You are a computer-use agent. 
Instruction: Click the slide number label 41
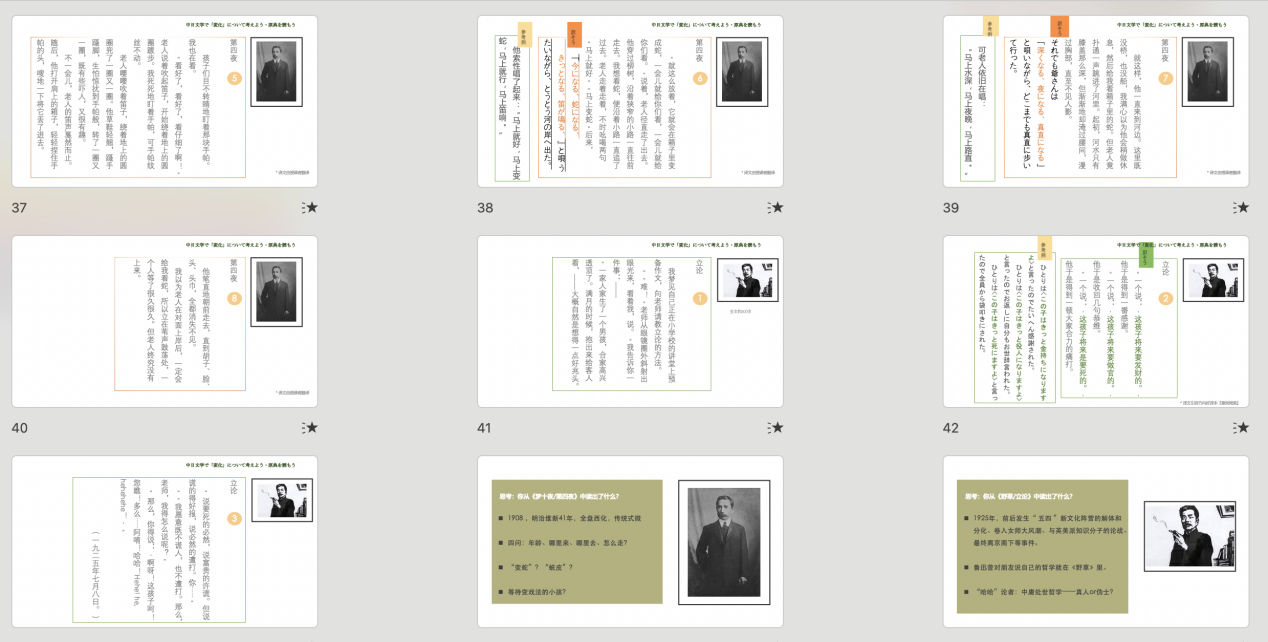[x=485, y=428]
